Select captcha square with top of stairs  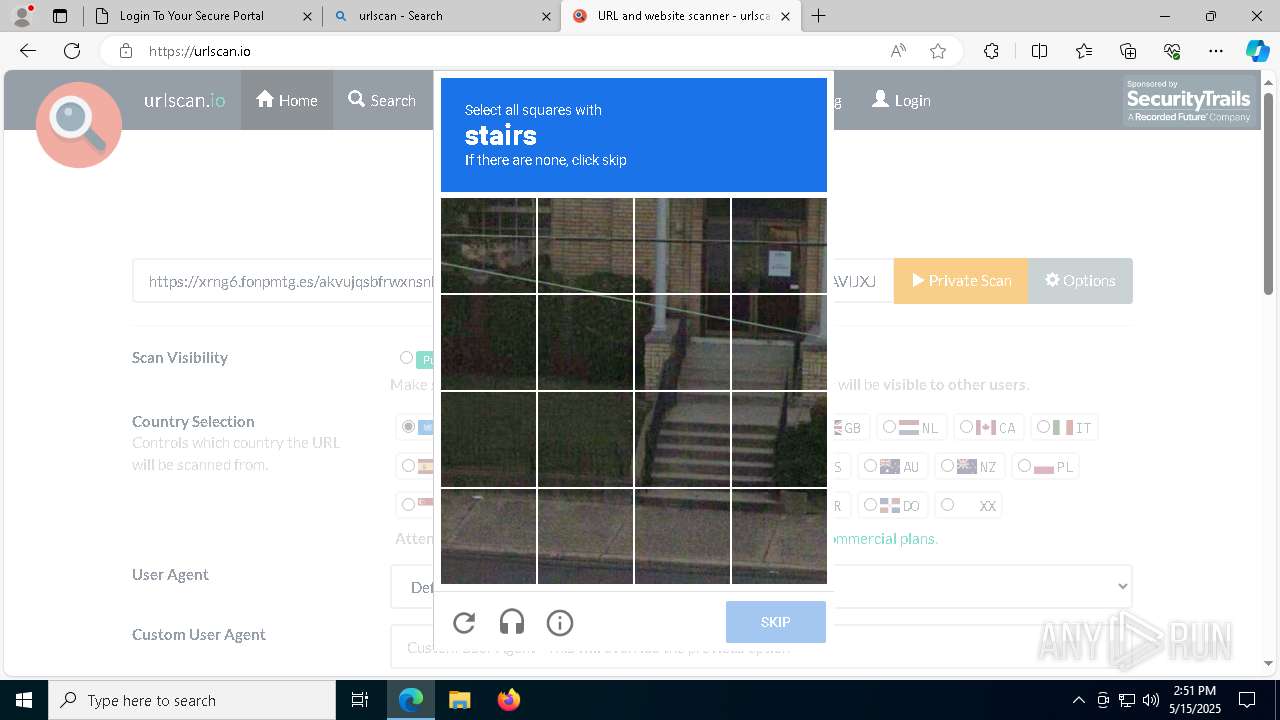(682, 342)
